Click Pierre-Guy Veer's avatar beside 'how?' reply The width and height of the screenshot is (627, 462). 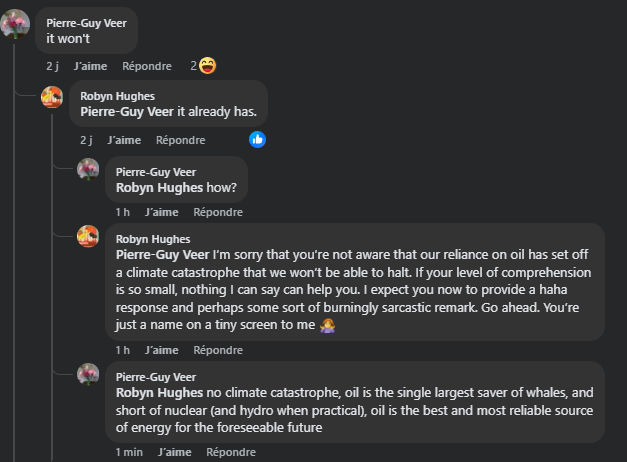[x=88, y=170]
